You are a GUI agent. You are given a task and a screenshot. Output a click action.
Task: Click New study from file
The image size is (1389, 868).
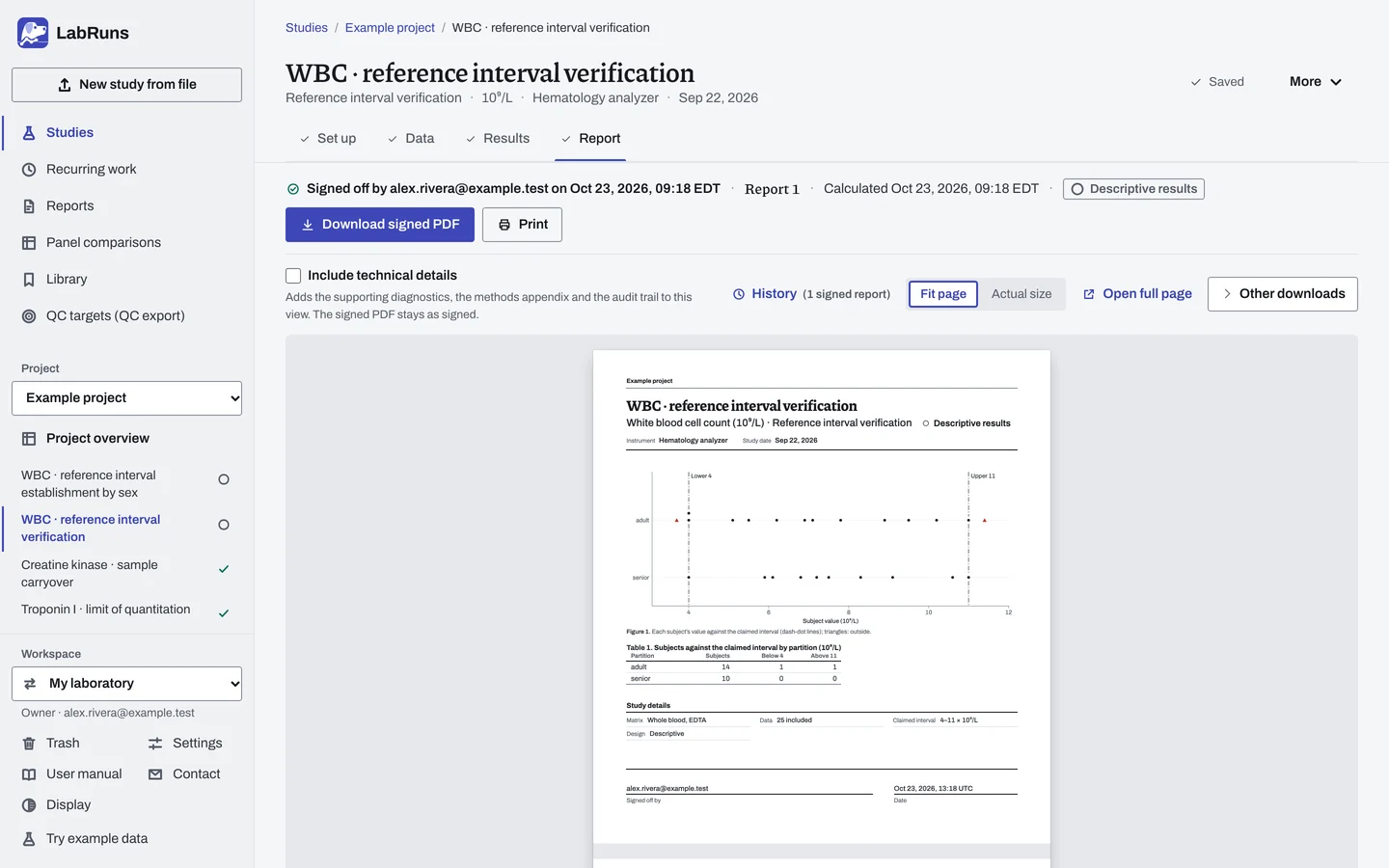(x=126, y=85)
